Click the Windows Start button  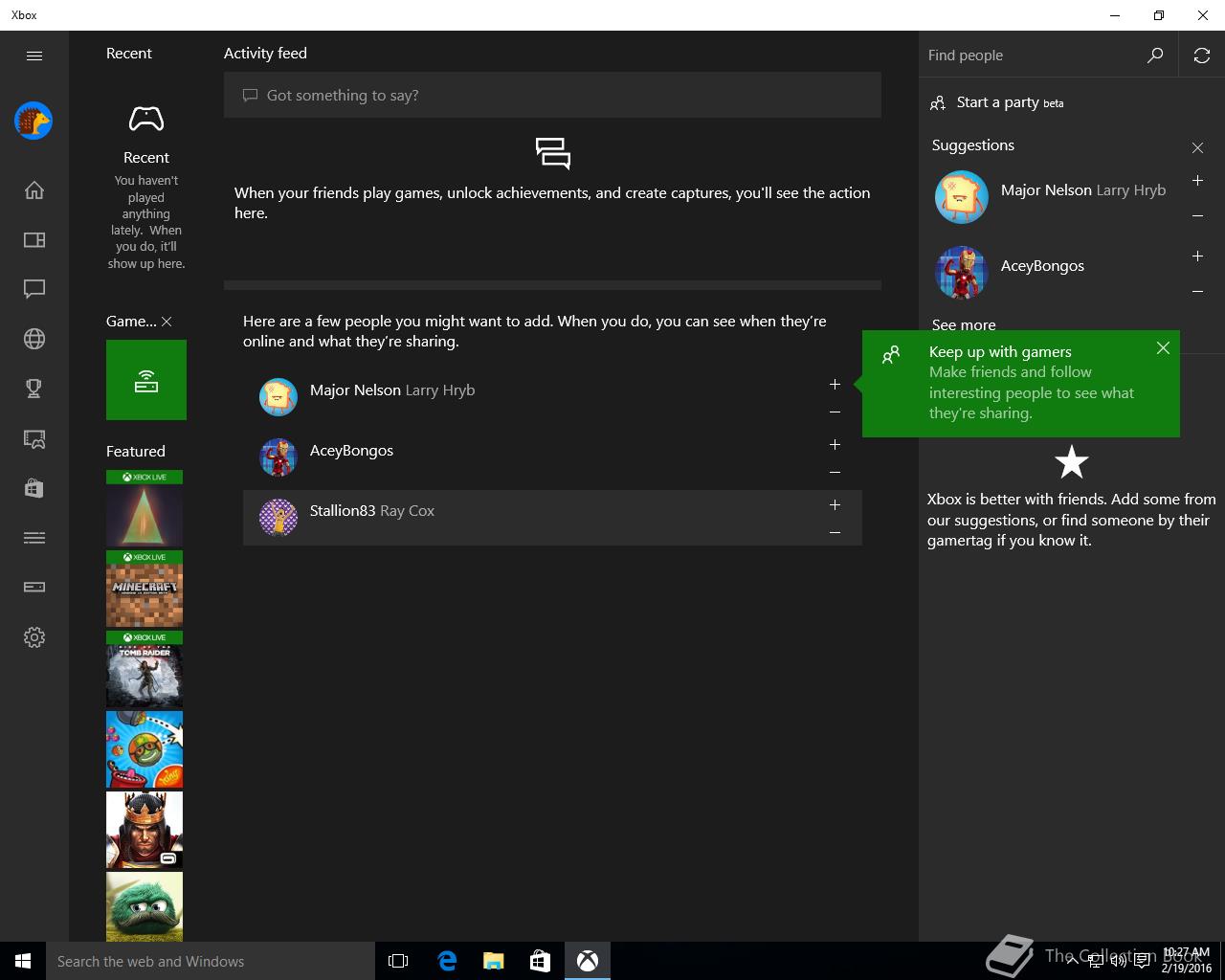23,961
